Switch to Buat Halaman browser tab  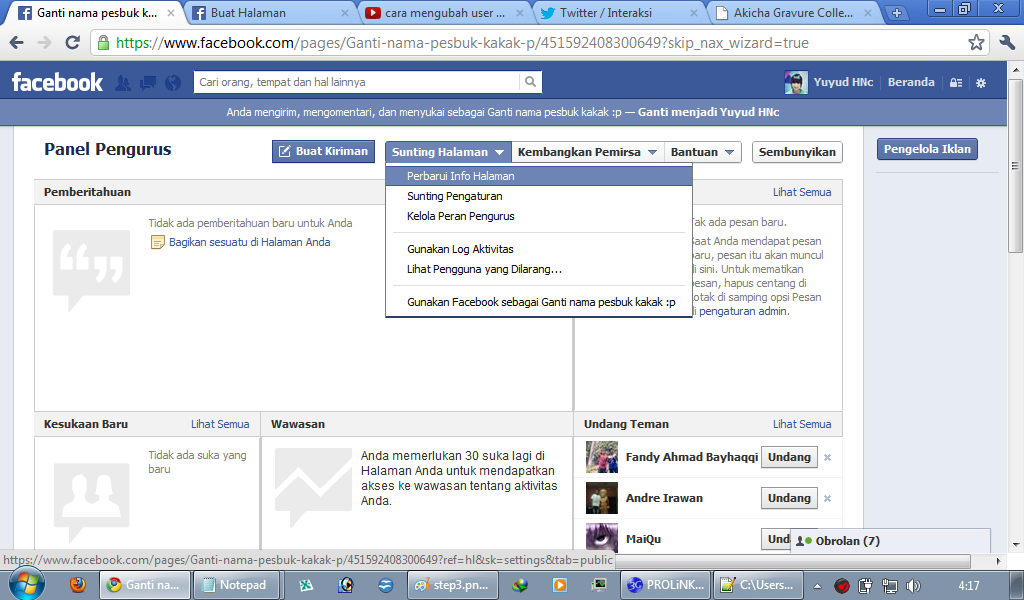(x=269, y=13)
